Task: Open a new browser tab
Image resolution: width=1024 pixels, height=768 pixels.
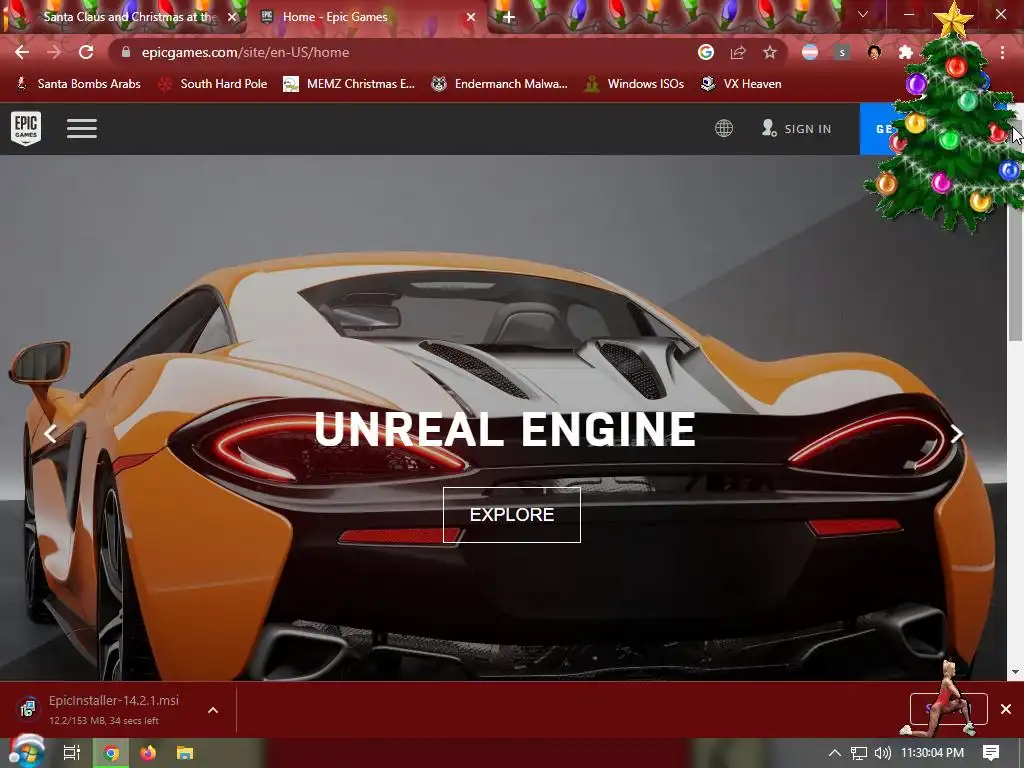Action: pyautogui.click(x=509, y=17)
